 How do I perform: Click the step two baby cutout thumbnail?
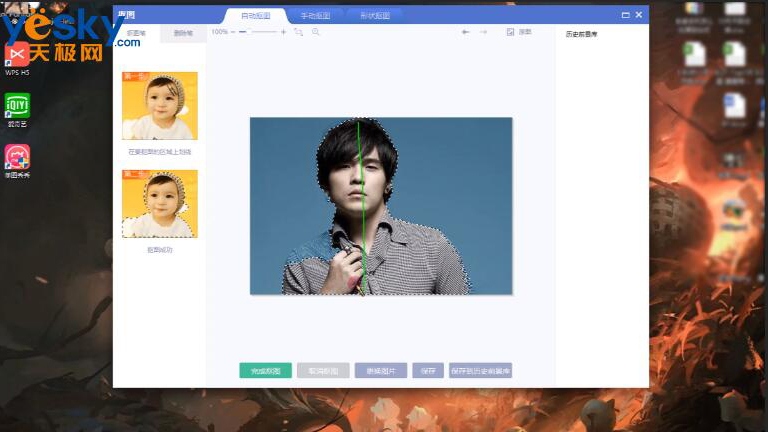pos(160,204)
